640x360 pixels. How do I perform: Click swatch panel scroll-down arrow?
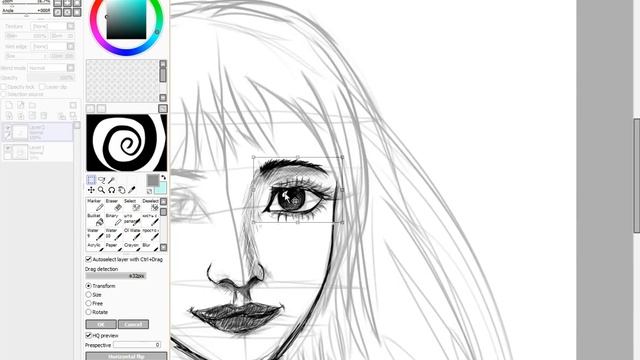click(x=163, y=98)
